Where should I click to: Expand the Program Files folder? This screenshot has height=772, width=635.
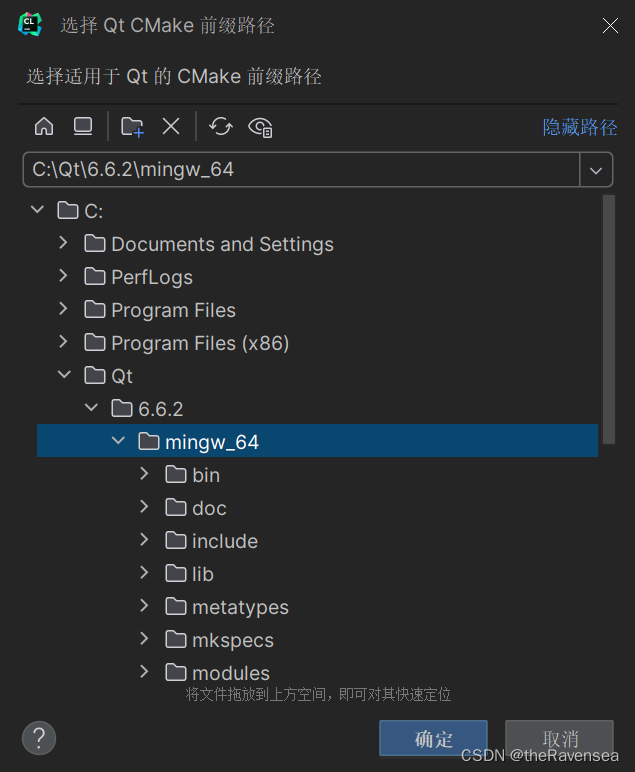coord(63,309)
